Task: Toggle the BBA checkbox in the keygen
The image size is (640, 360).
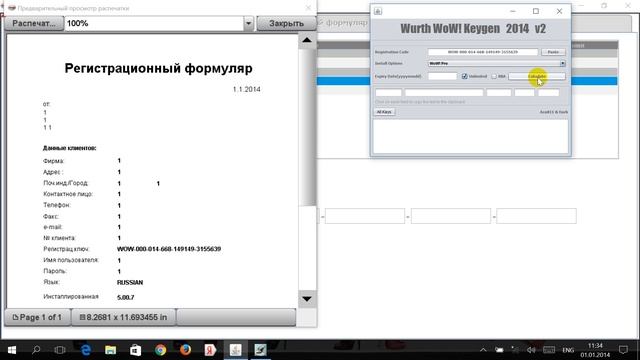Action: tap(494, 76)
